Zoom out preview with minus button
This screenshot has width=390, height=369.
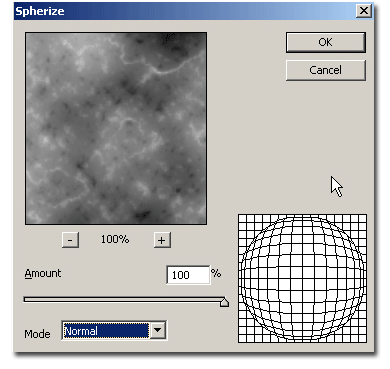point(70,240)
